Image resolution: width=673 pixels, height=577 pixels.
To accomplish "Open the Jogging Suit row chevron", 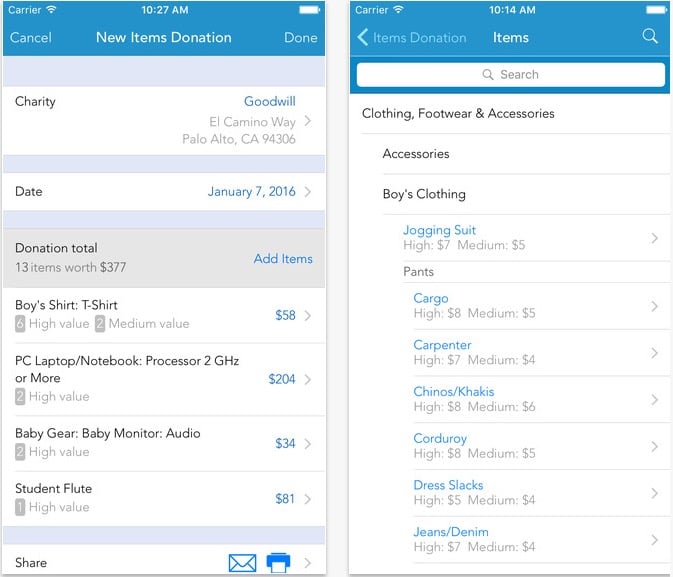I will click(654, 238).
